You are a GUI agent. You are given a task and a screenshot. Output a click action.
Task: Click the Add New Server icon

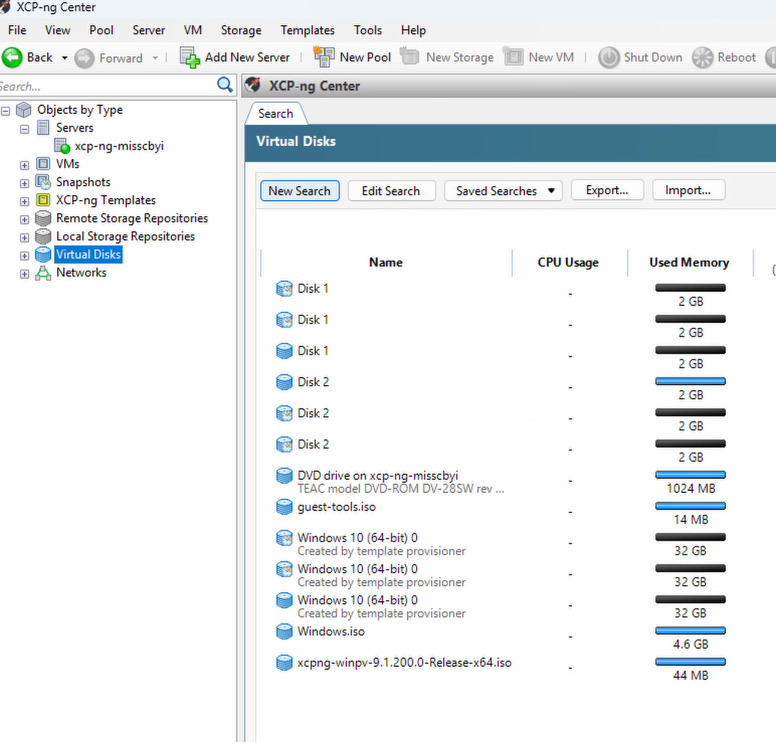190,57
